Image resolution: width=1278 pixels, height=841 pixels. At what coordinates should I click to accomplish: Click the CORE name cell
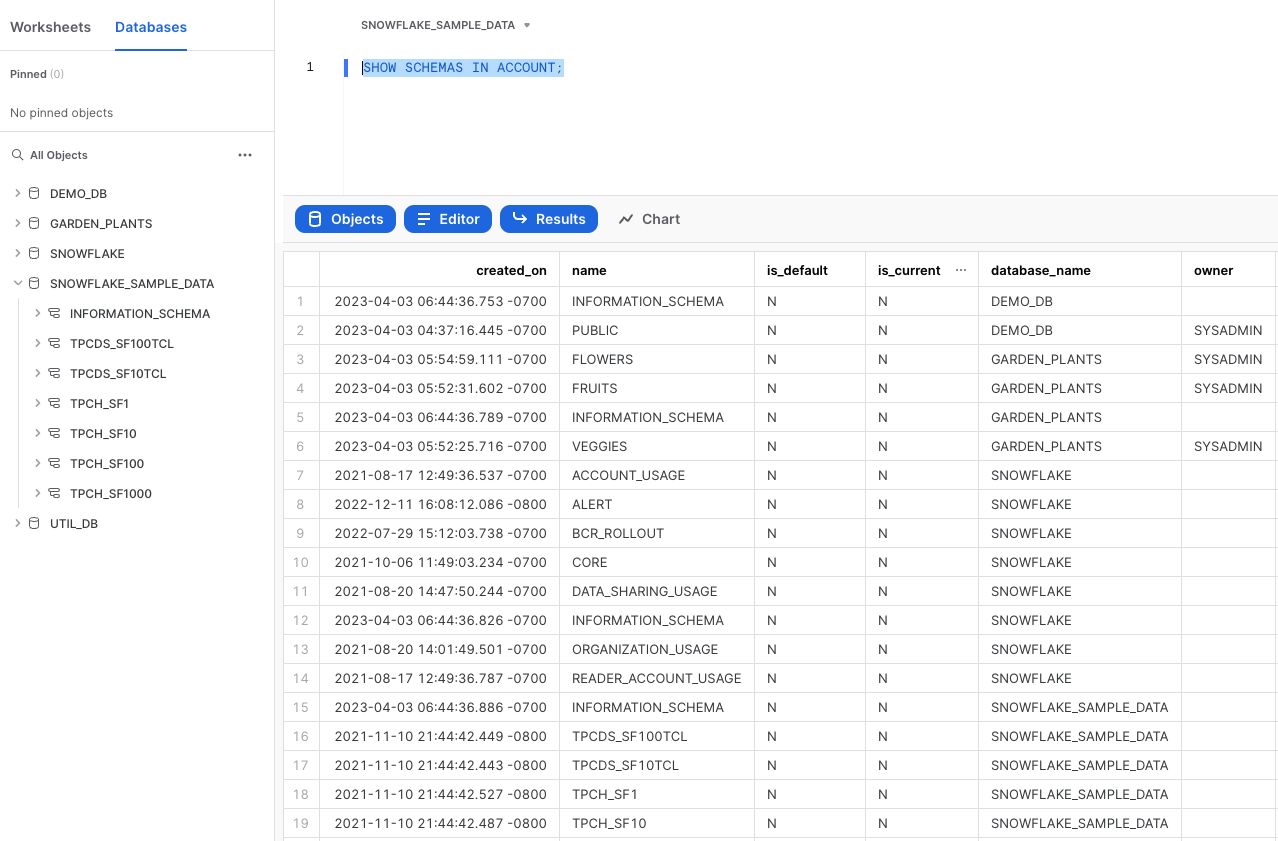pos(656,562)
